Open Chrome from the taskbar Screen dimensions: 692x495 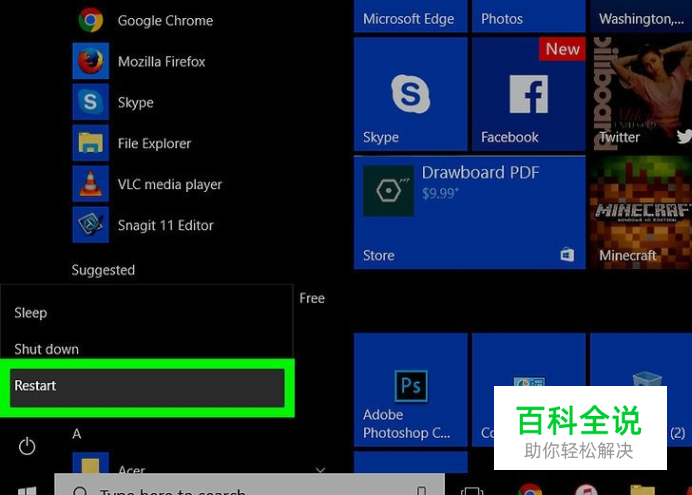point(530,489)
